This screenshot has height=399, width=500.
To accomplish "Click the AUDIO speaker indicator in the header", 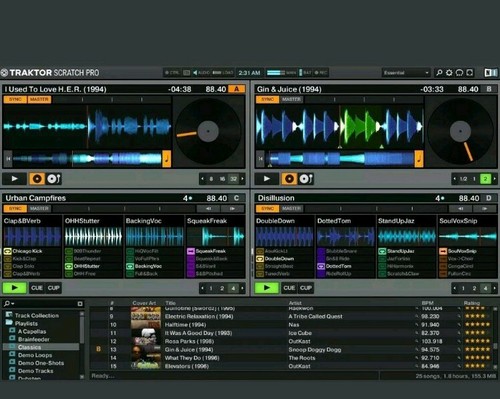I will (x=201, y=73).
